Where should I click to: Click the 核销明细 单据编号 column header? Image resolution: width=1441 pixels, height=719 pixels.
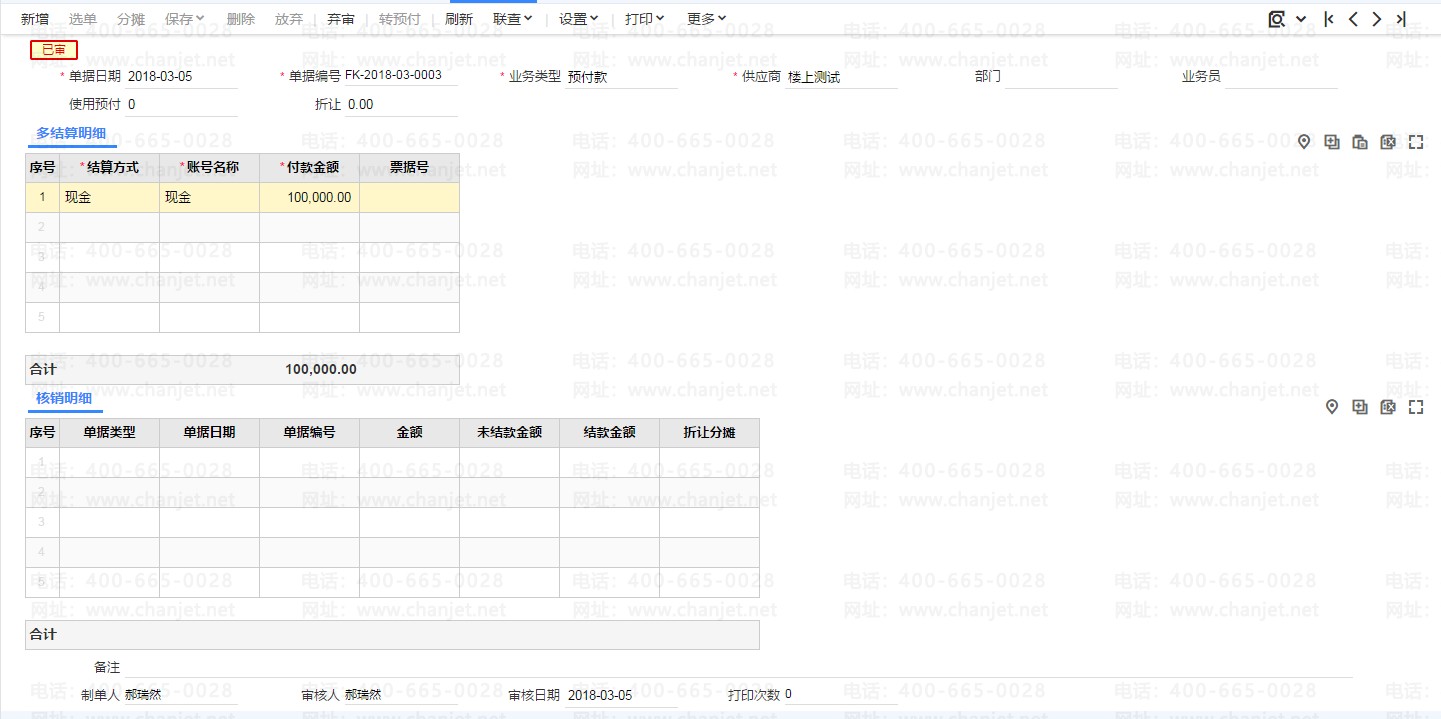click(x=309, y=433)
